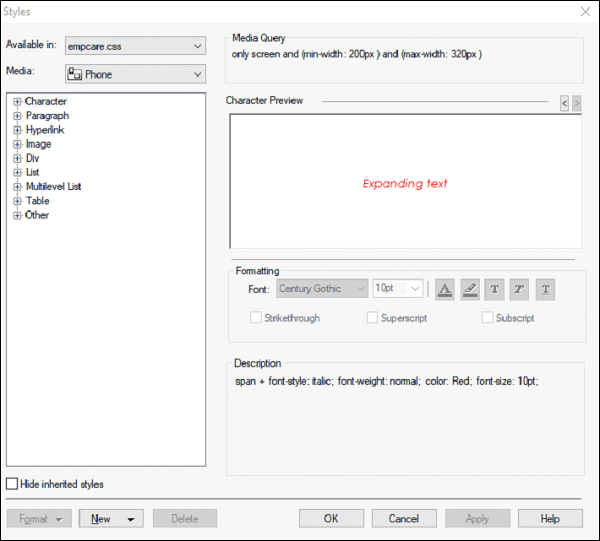Click the phone media icon
This screenshot has width=600, height=541.
point(75,74)
